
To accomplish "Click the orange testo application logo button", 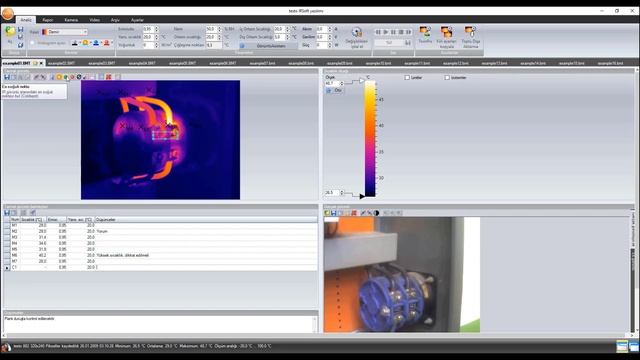I will 7,13.
